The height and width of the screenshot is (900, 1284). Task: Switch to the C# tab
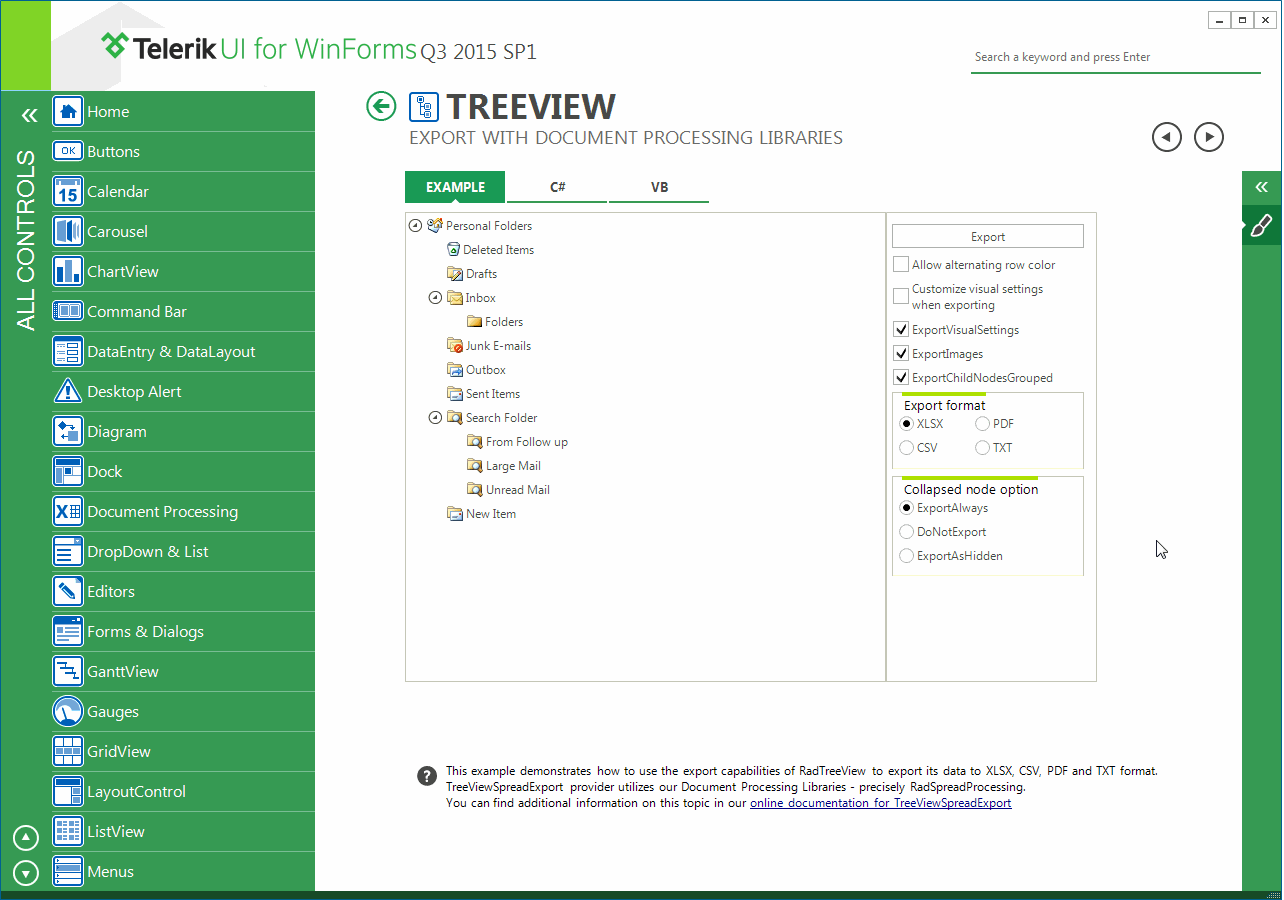pyautogui.click(x=557, y=187)
